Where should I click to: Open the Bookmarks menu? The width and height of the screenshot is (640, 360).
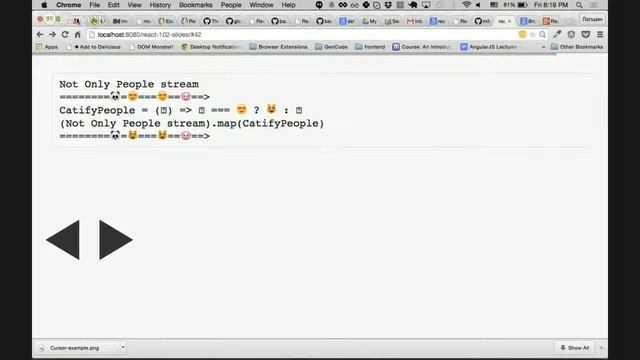[196, 5]
